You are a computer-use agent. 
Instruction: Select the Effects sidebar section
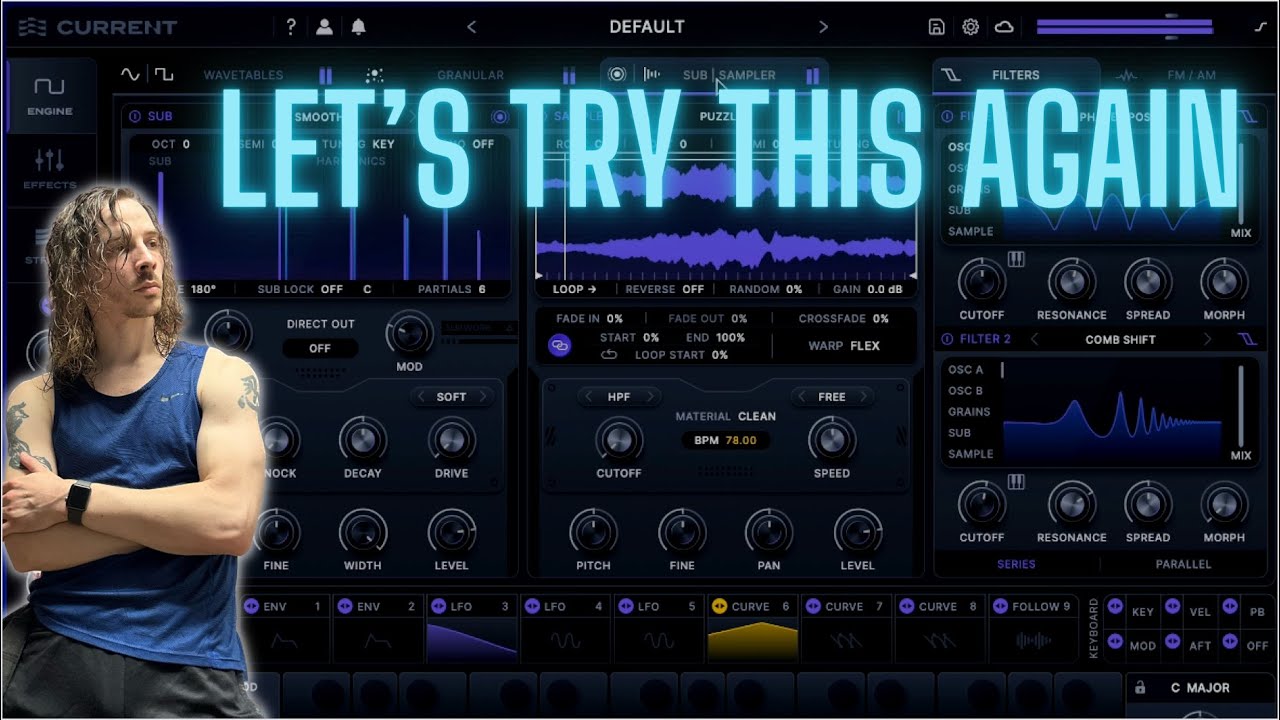click(x=49, y=170)
